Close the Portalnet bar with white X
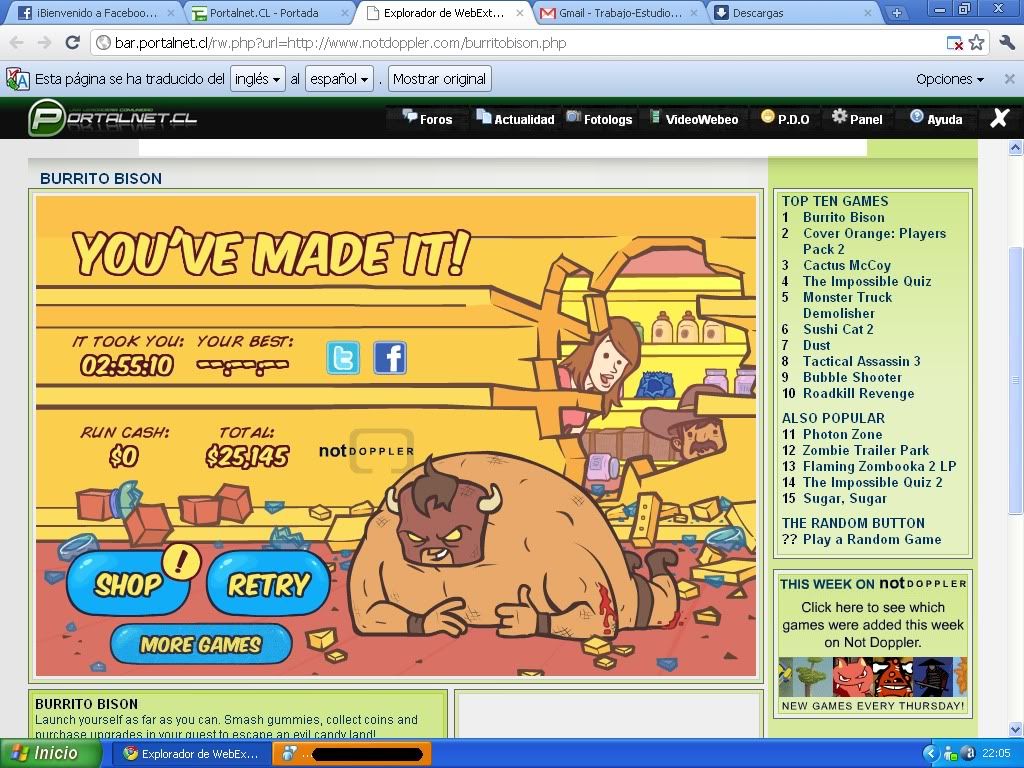This screenshot has height=768, width=1024. pyautogui.click(x=1000, y=118)
